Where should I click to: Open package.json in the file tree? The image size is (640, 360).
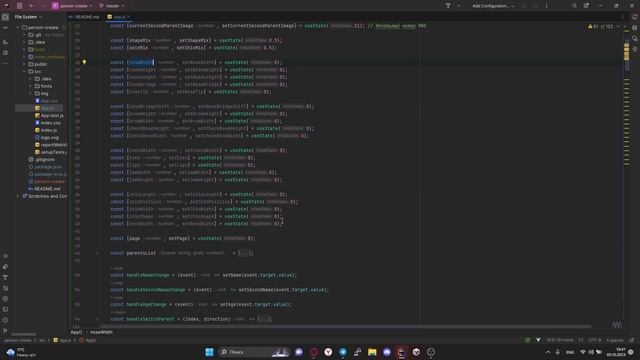point(45,167)
